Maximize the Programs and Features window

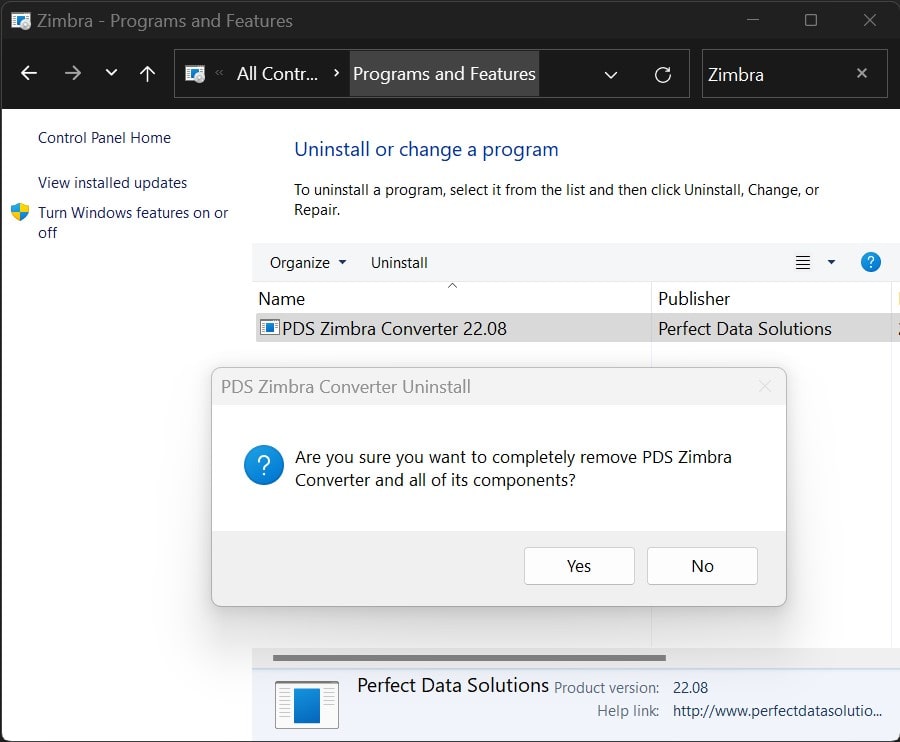pos(810,20)
